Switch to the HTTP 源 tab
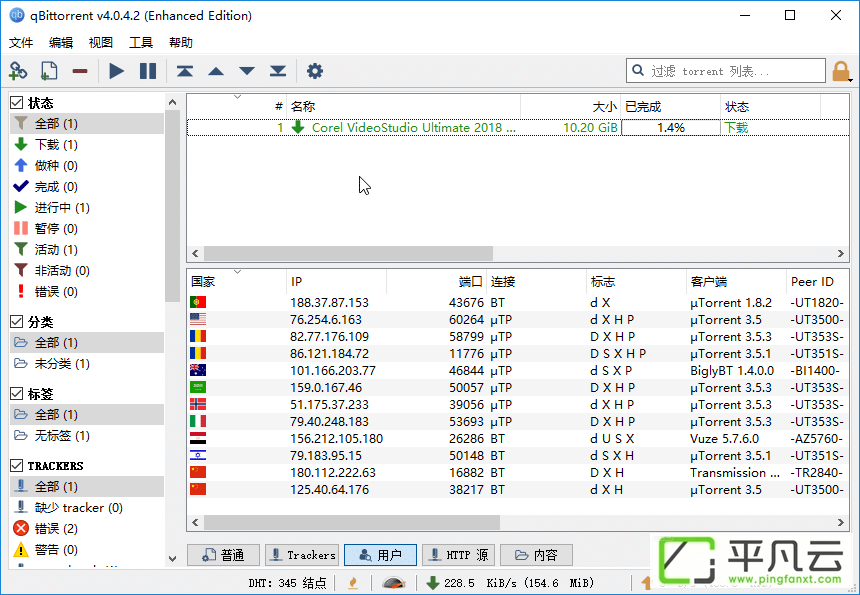This screenshot has width=860, height=595. coord(459,555)
